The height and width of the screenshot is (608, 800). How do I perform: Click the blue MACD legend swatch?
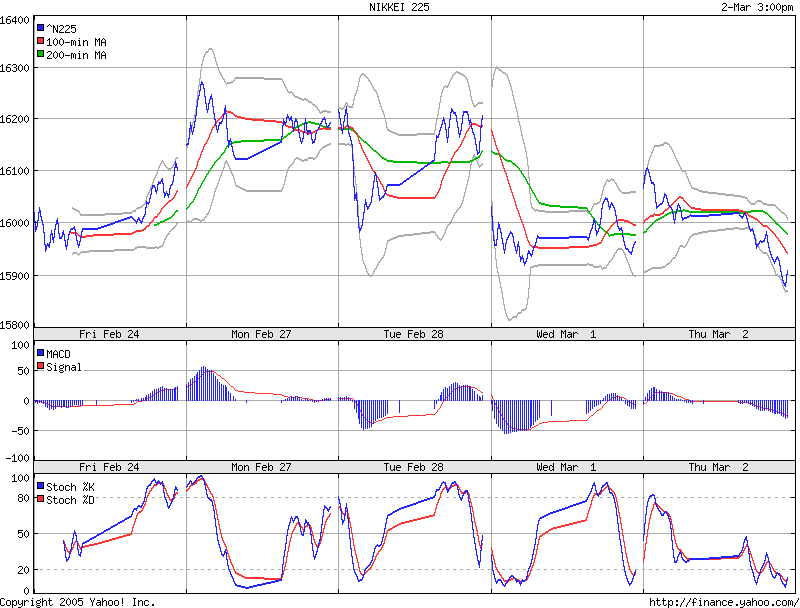[x=40, y=352]
